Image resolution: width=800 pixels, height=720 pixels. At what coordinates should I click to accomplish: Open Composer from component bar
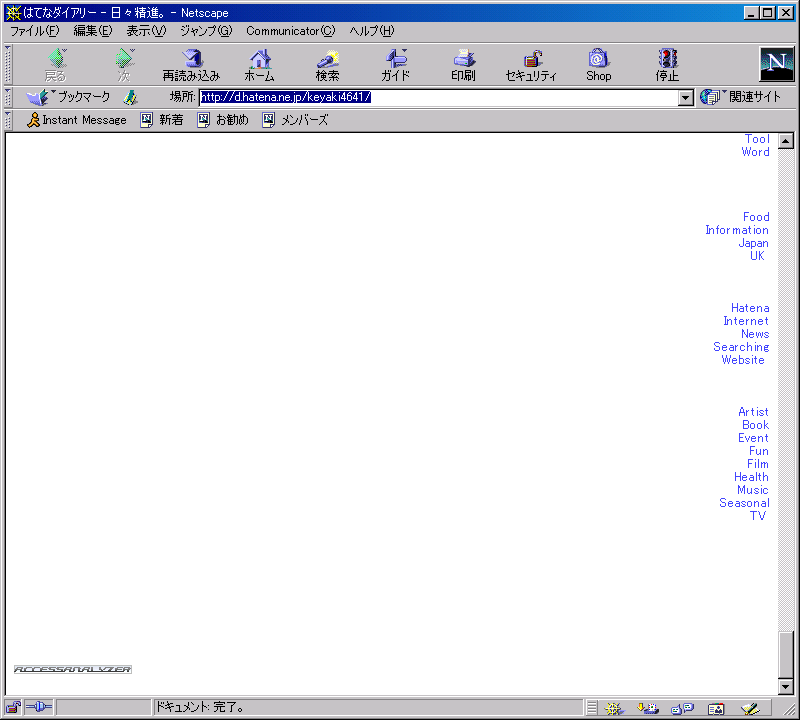(x=751, y=708)
